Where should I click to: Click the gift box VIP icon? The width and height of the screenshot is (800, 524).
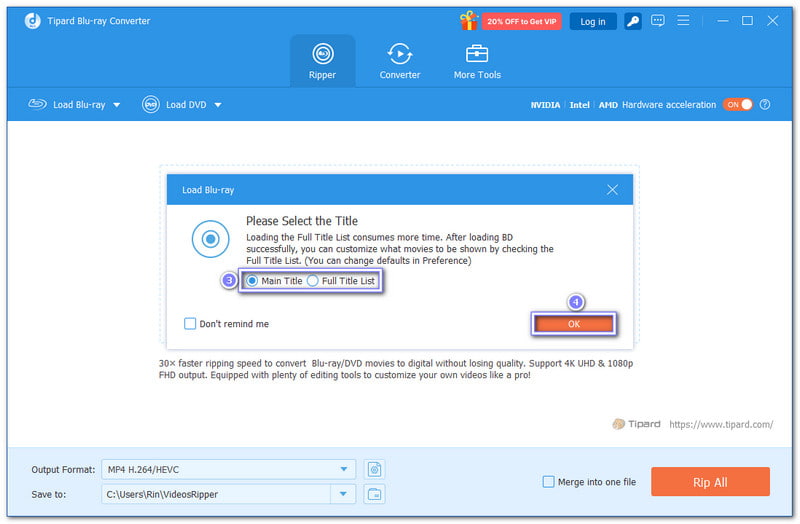[x=469, y=21]
